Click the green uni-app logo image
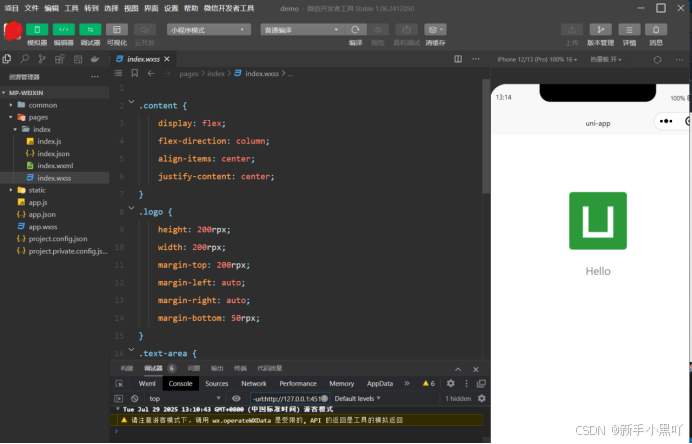This screenshot has height=444, width=692. [598, 221]
